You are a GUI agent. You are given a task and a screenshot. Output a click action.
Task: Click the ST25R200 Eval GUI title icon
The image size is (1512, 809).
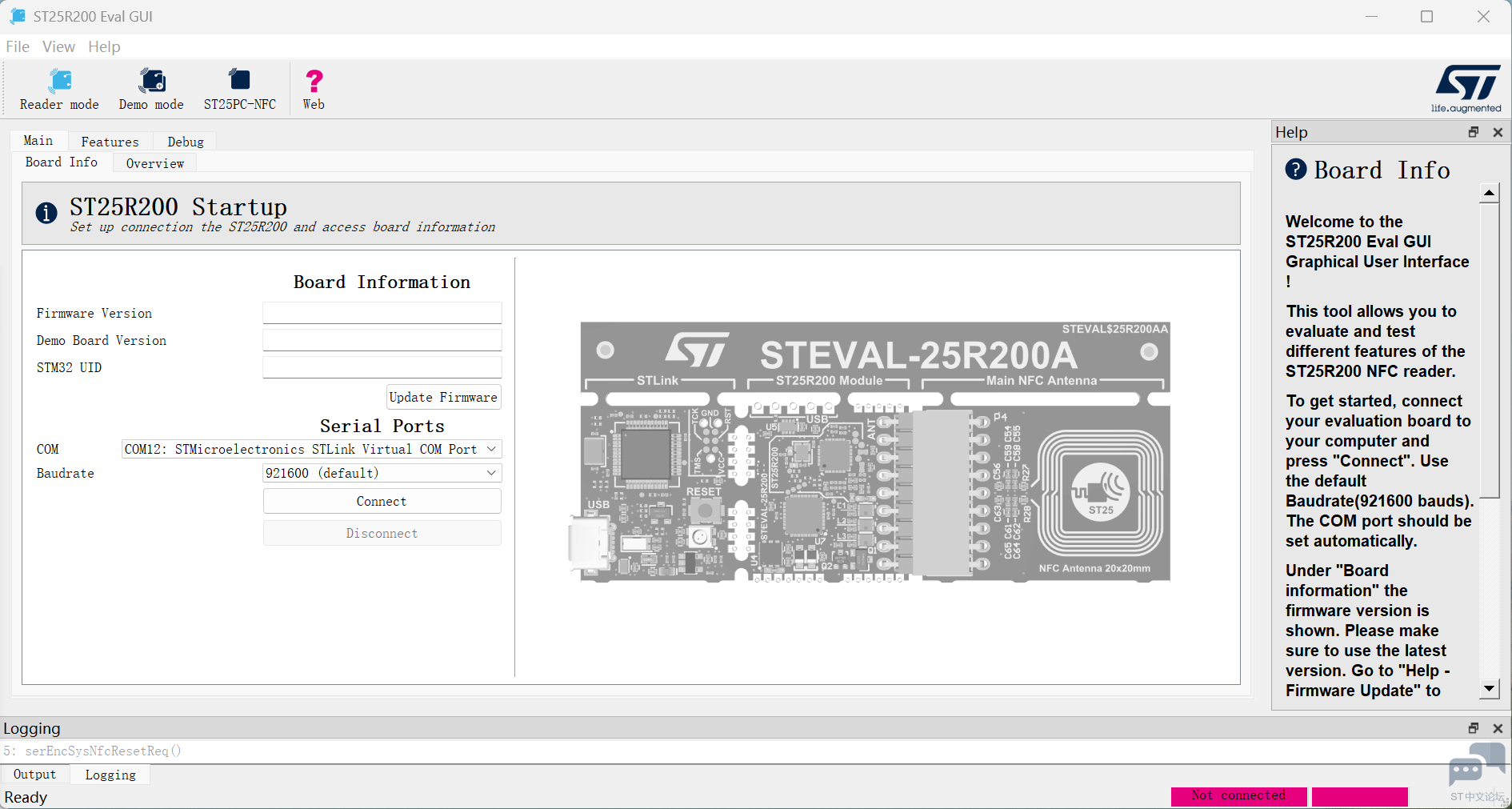[18, 16]
